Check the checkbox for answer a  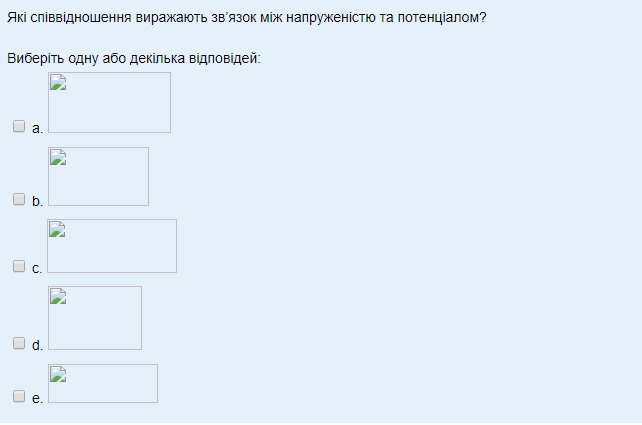[19, 126]
